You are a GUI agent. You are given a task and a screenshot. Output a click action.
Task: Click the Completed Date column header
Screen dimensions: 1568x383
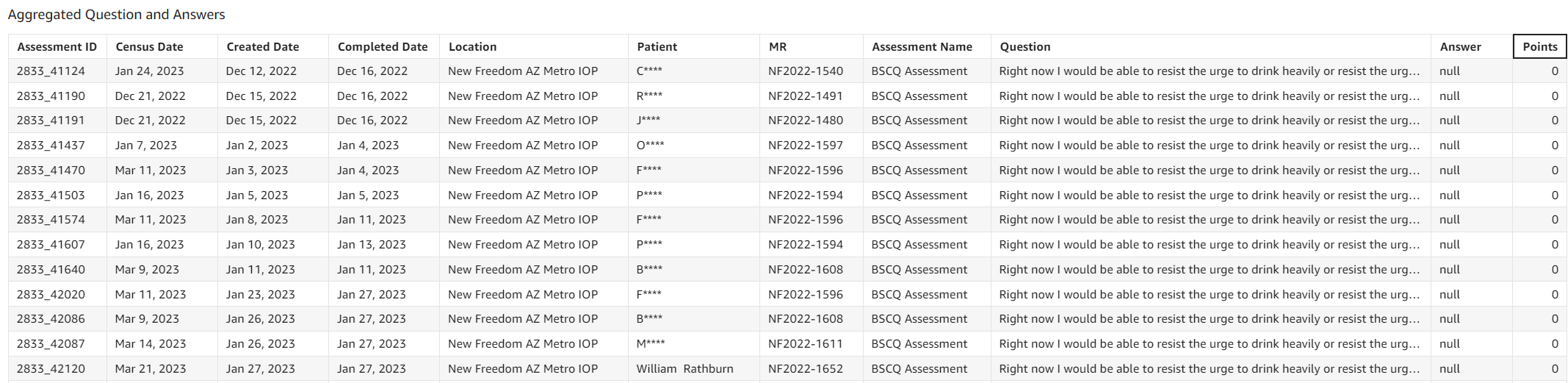pyautogui.click(x=382, y=46)
